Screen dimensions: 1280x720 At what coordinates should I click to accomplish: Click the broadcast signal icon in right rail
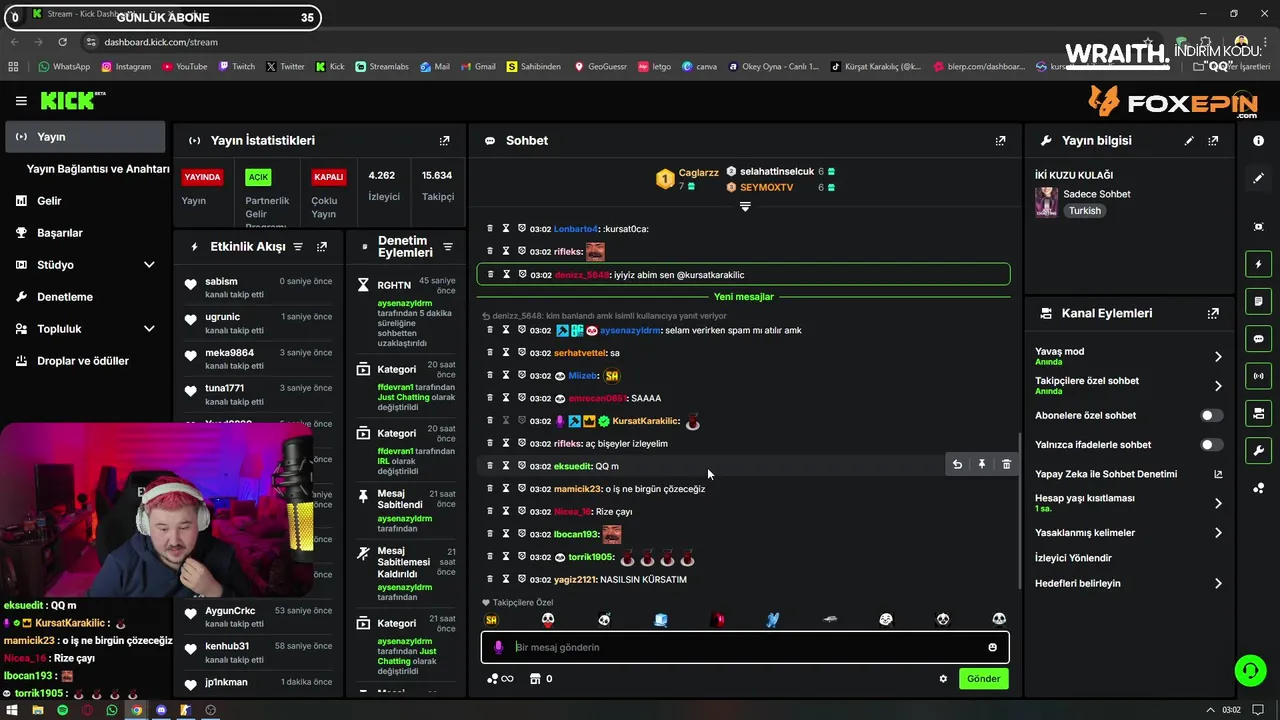click(1258, 376)
